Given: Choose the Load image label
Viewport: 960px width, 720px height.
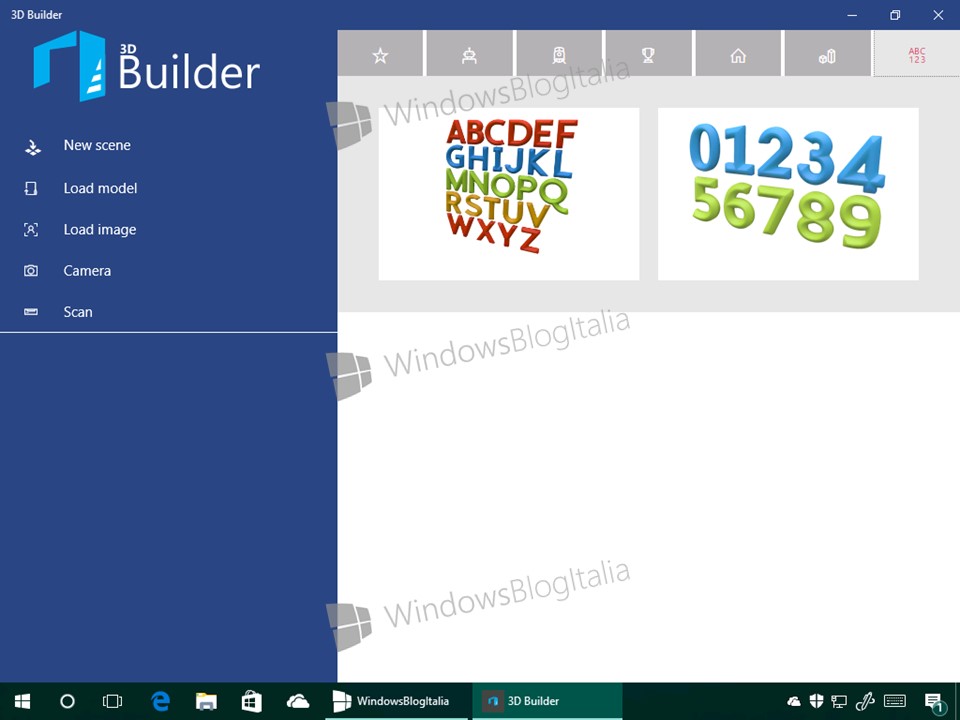Looking at the screenshot, I should (x=100, y=230).
